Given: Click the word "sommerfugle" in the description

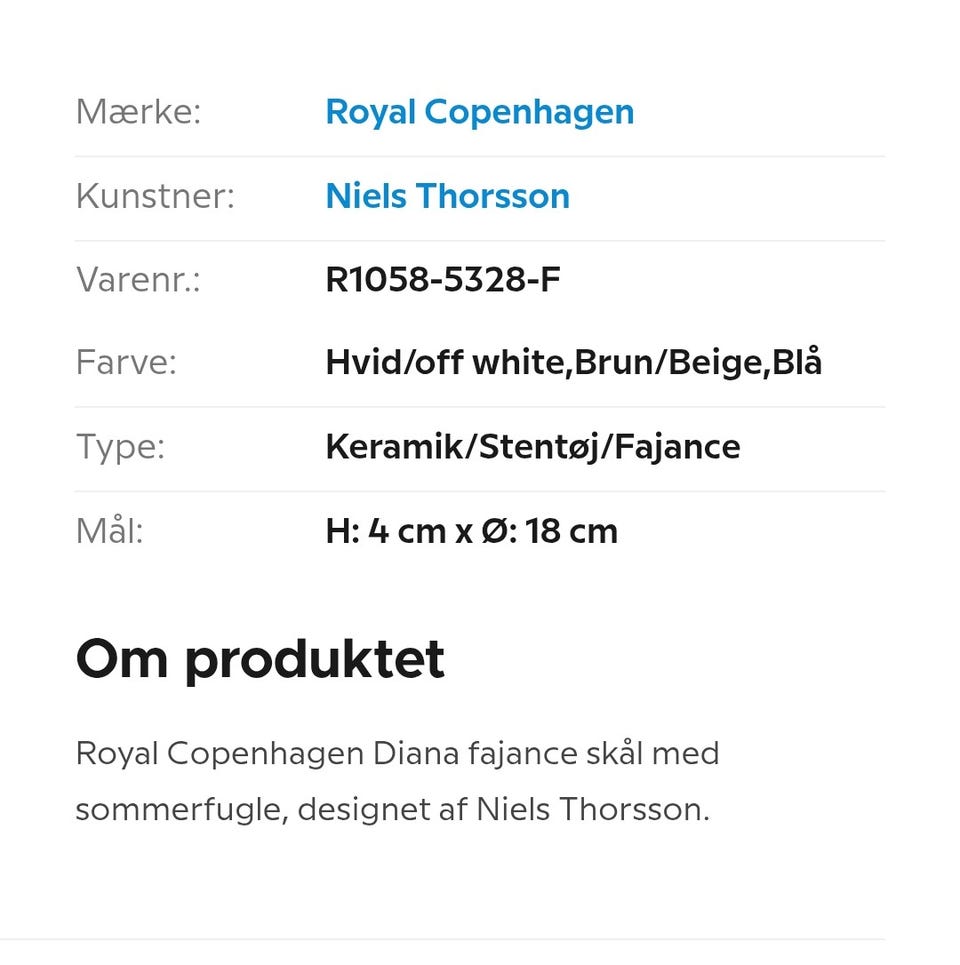Looking at the screenshot, I should pyautogui.click(x=180, y=808).
